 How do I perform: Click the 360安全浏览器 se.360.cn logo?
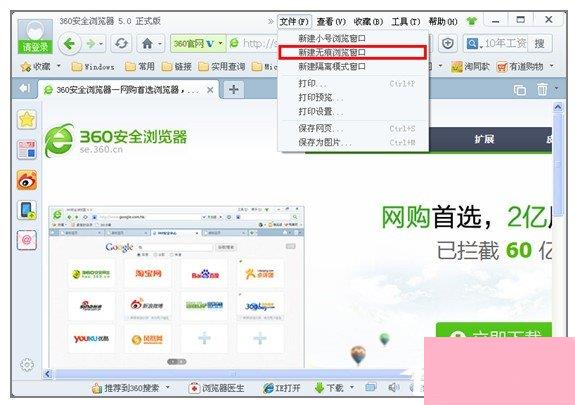tap(116, 140)
